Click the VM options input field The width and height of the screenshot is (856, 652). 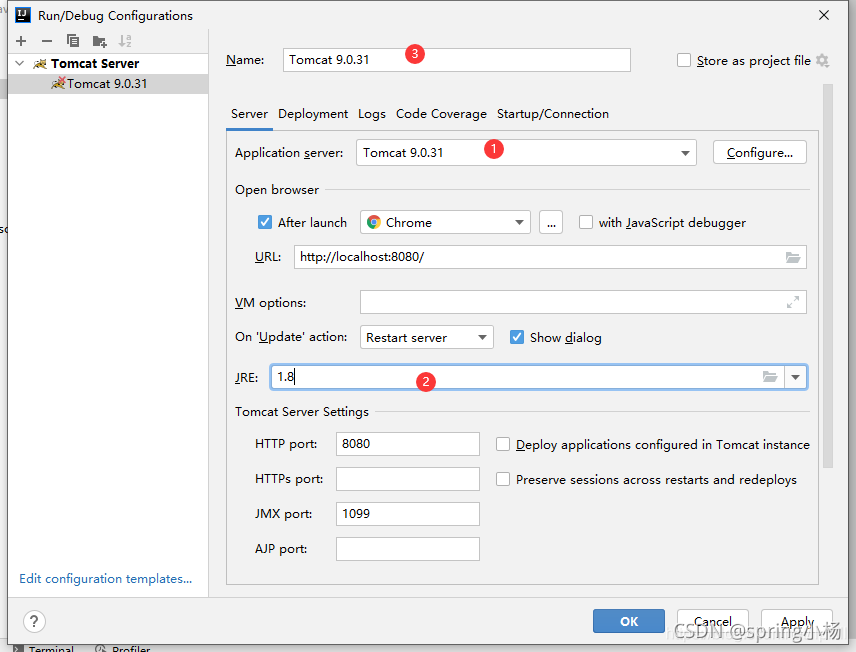(x=583, y=302)
